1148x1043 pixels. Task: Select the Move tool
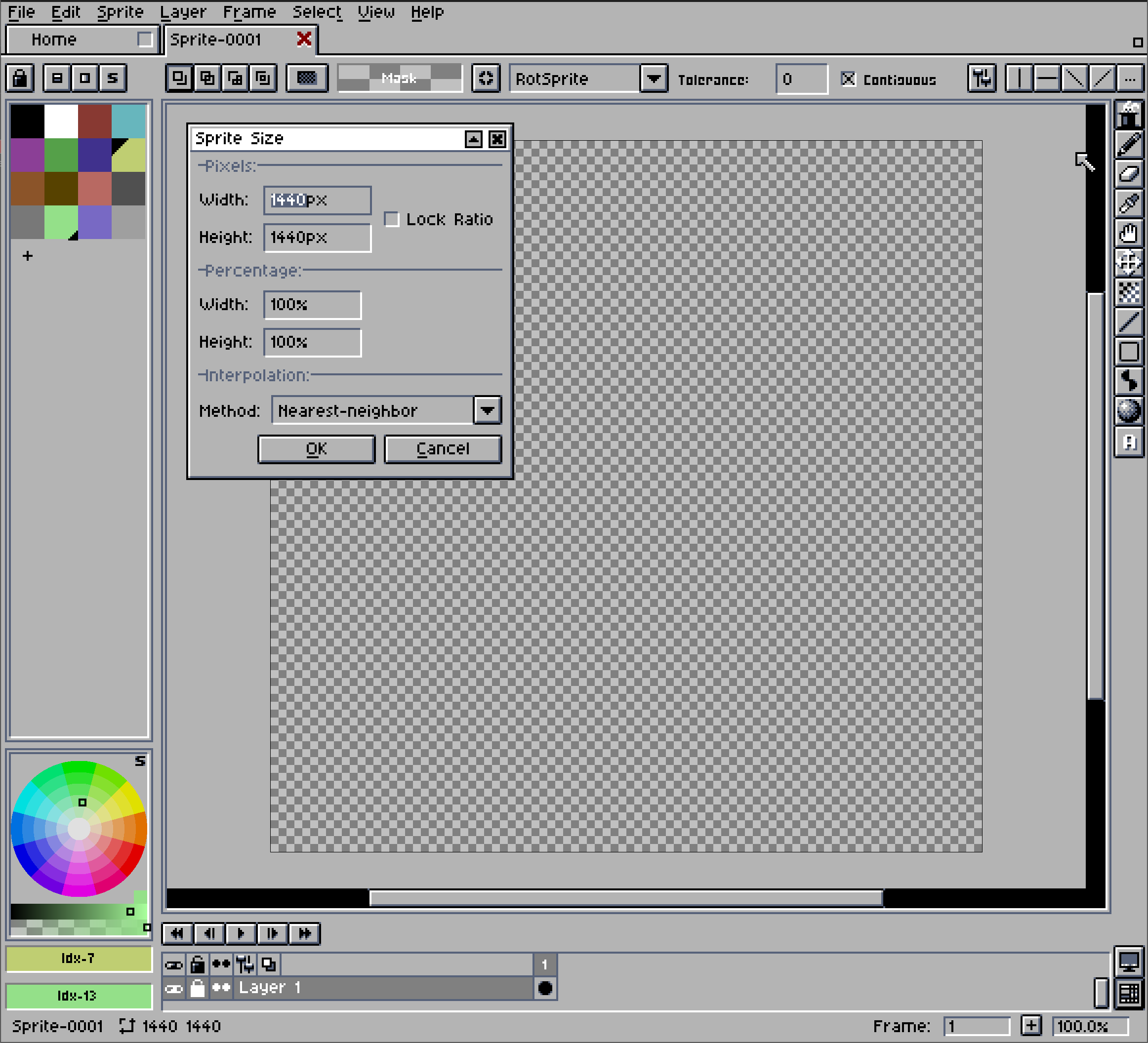(x=1129, y=263)
